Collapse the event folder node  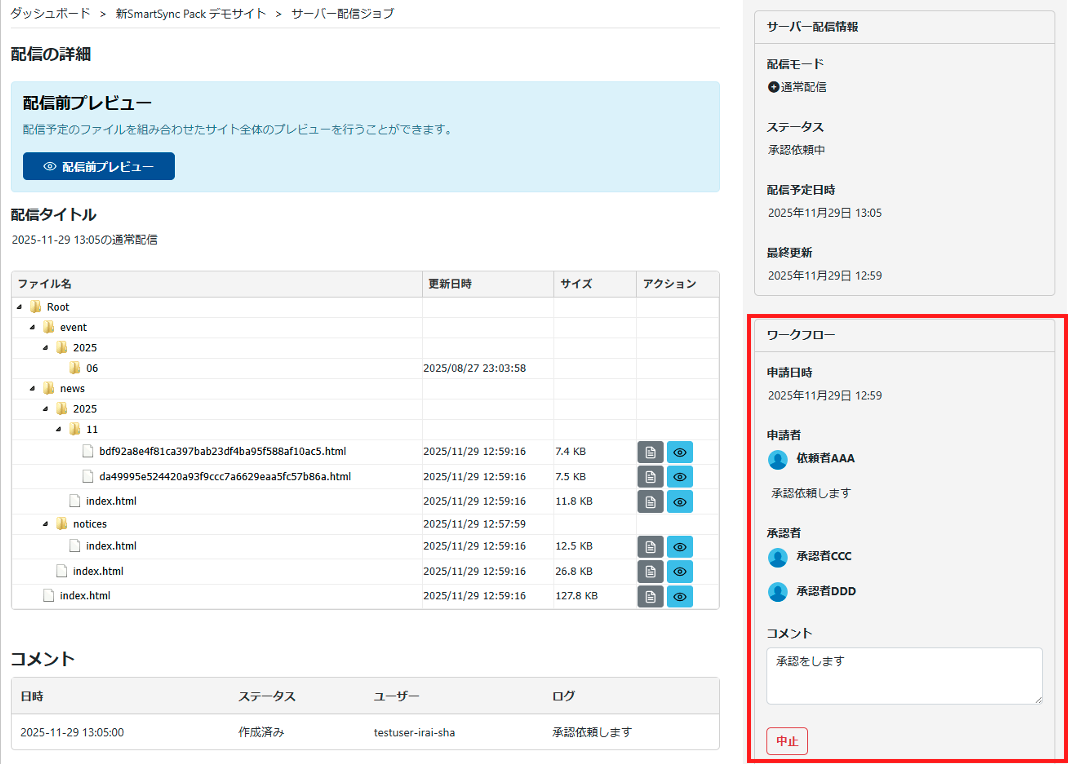[33, 327]
